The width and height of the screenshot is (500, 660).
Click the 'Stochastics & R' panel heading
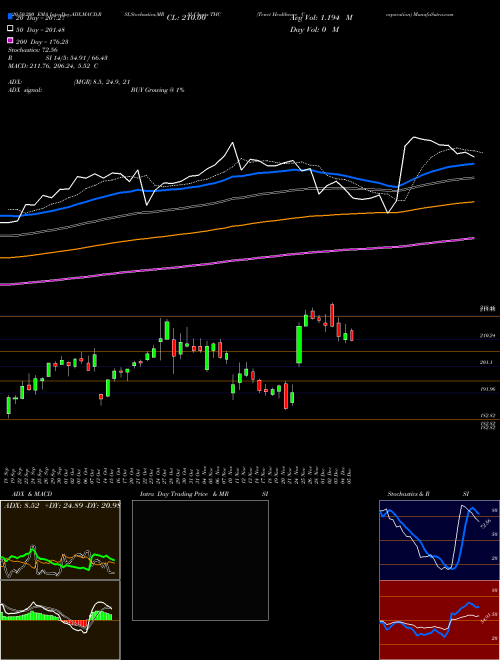[x=408, y=494]
